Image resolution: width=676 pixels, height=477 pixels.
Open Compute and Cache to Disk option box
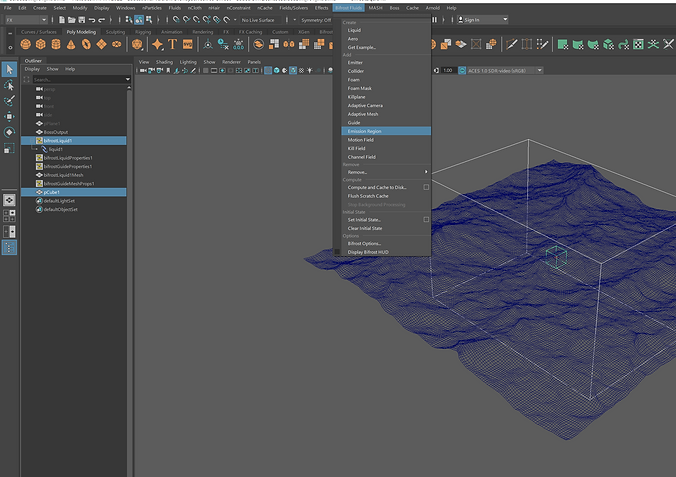pos(426,187)
